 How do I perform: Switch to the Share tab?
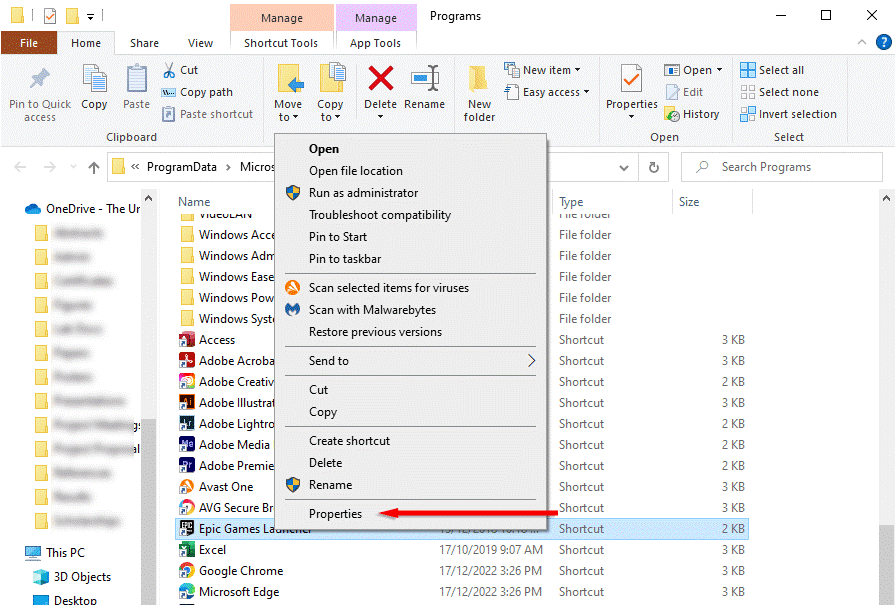click(x=145, y=43)
